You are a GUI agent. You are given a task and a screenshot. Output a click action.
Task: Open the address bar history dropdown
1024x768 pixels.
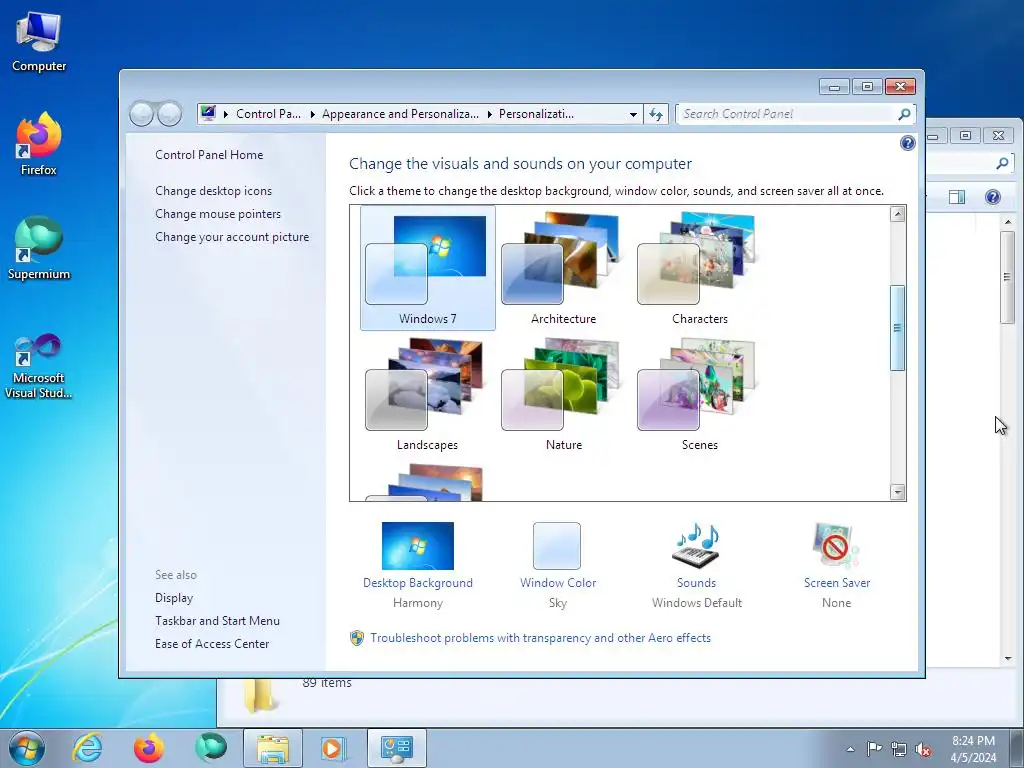tap(633, 114)
